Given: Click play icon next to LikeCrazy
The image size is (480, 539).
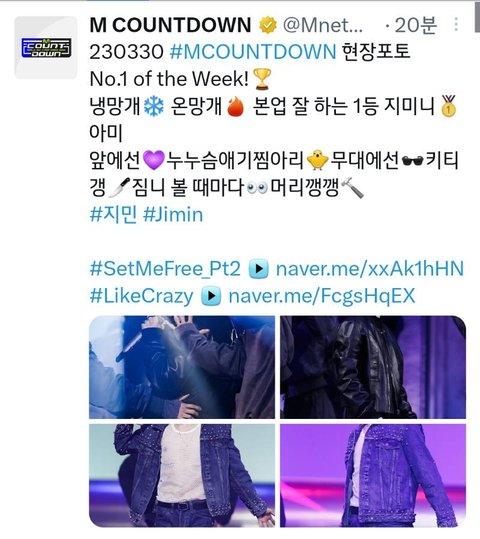Looking at the screenshot, I should (211, 296).
